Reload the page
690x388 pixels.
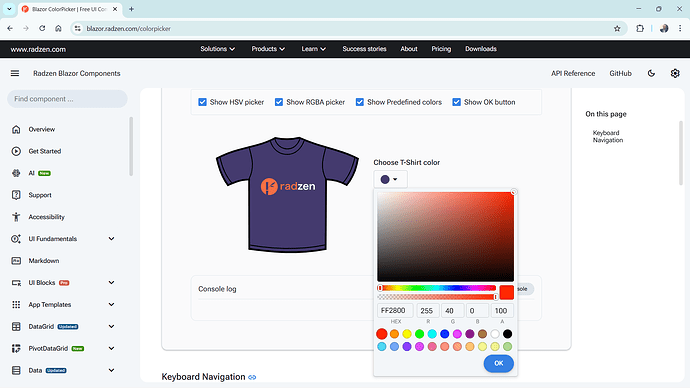(x=42, y=29)
